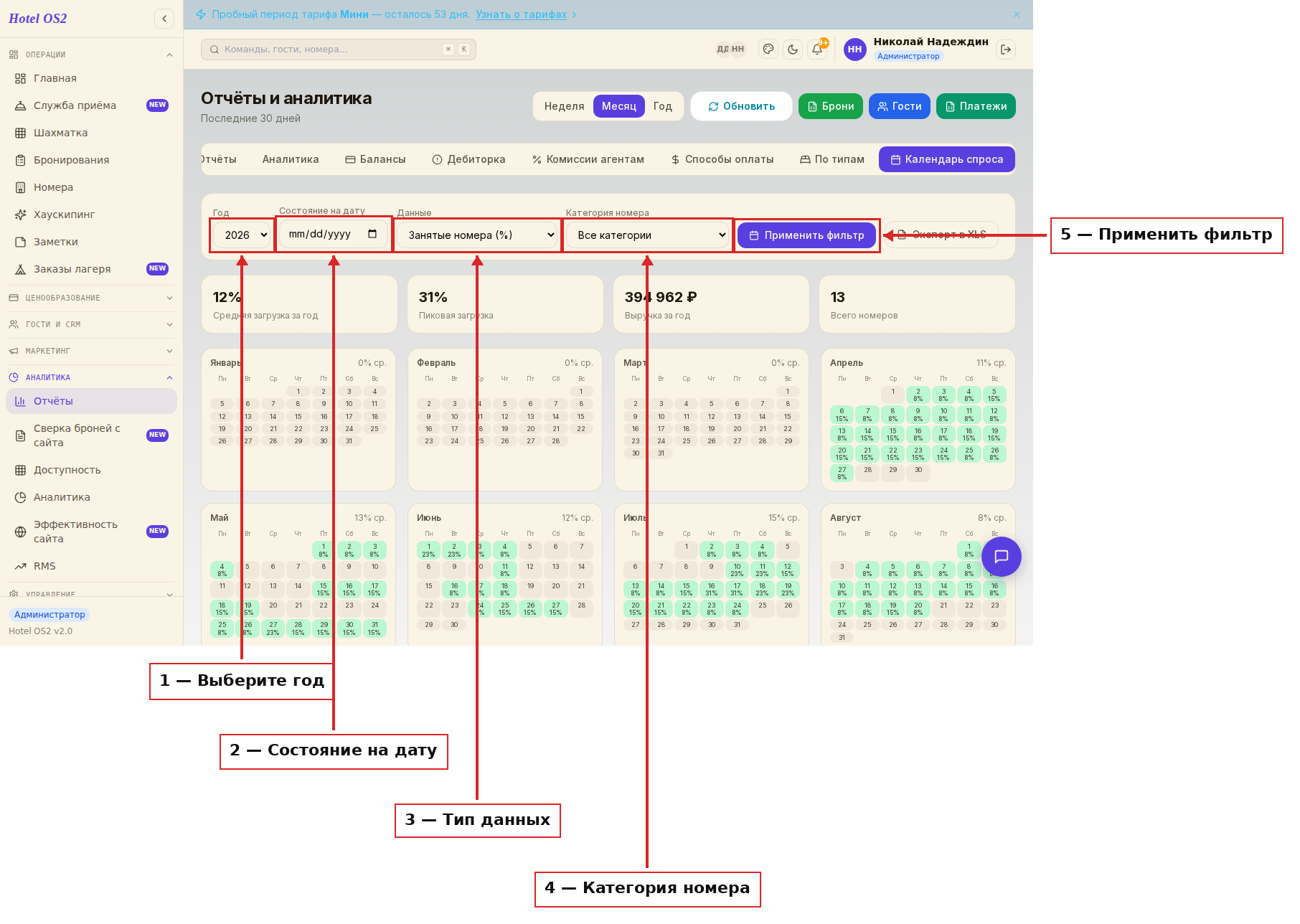Open notifications bell icon
Screen dimensions: 1300x924
[x=817, y=49]
